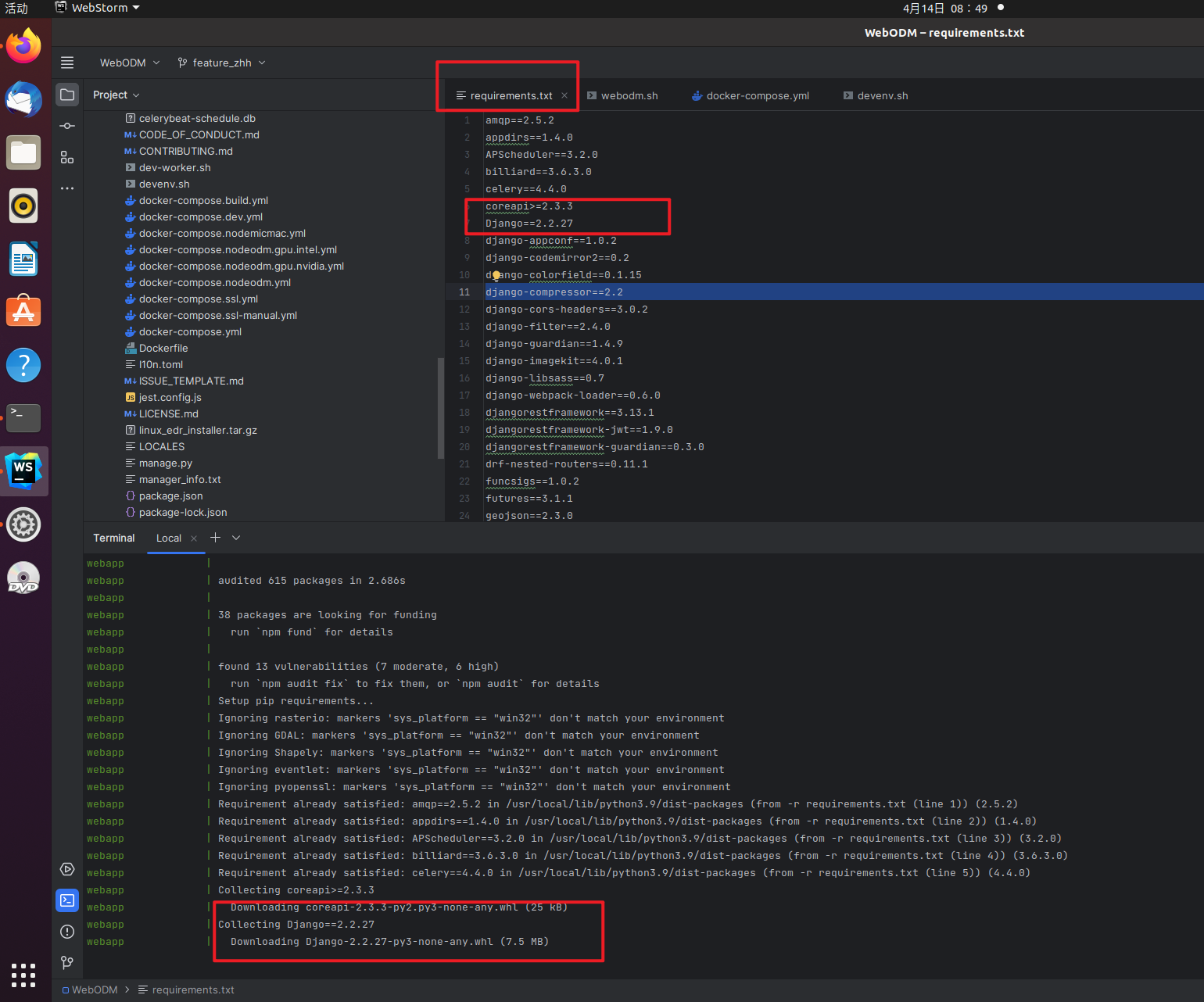
Task: Click WebODM in the breadcrumb bar
Action: (89, 989)
